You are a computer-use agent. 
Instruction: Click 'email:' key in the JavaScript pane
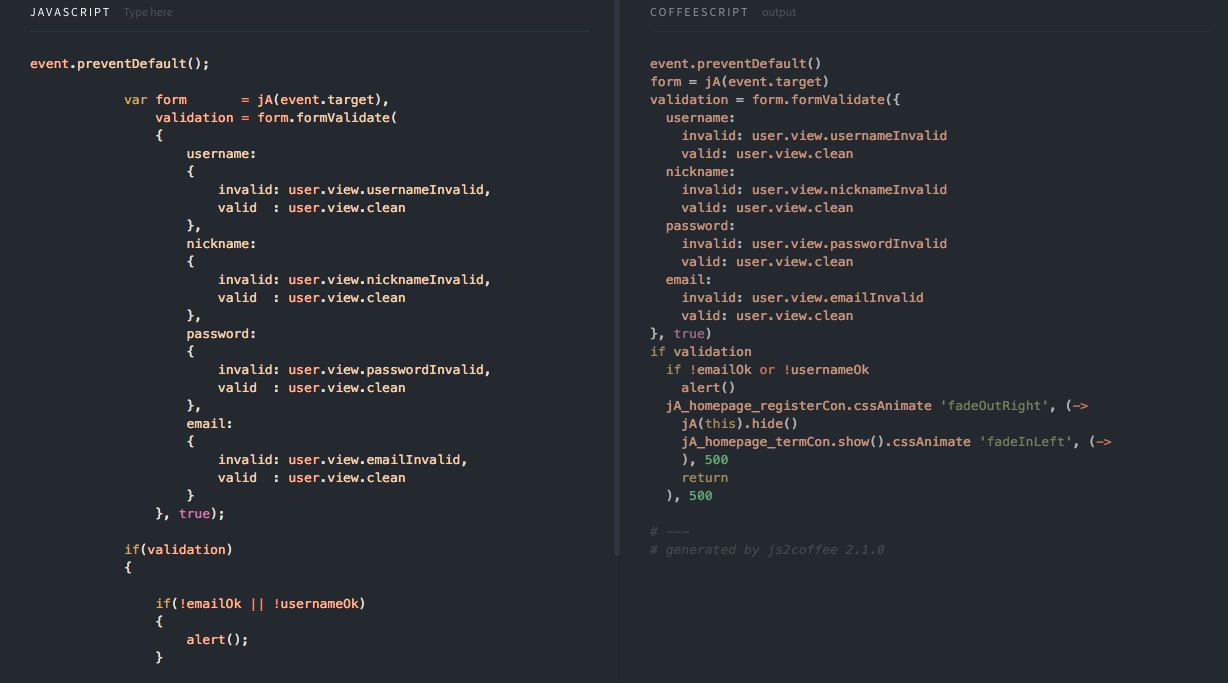pos(210,424)
